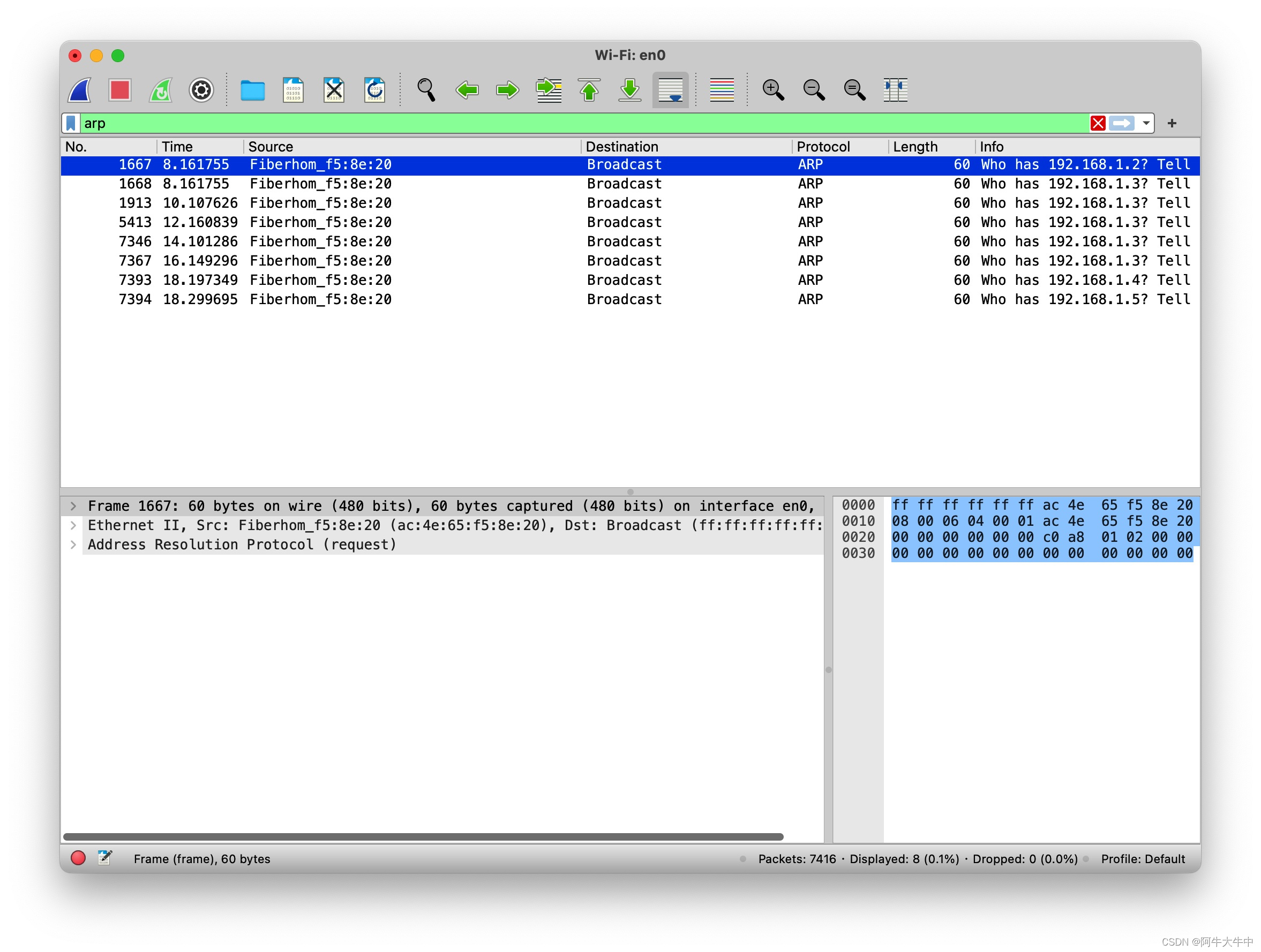This screenshot has height=952, width=1261.
Task: Toggle auto-scroll during live capture
Action: pos(670,90)
